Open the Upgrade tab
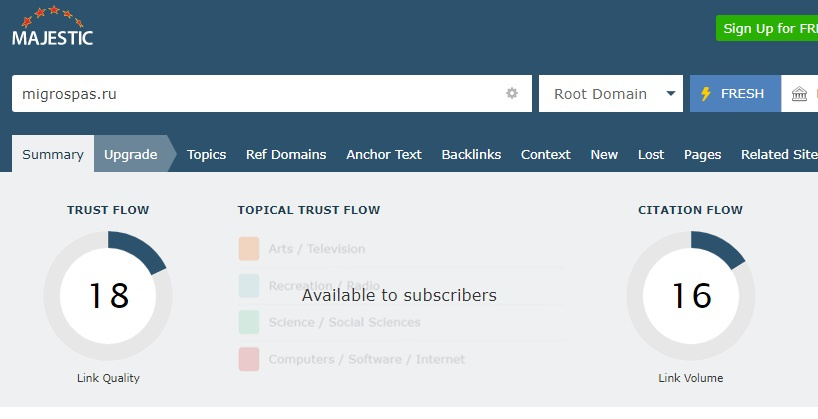Image resolution: width=818 pixels, height=419 pixels. click(131, 154)
